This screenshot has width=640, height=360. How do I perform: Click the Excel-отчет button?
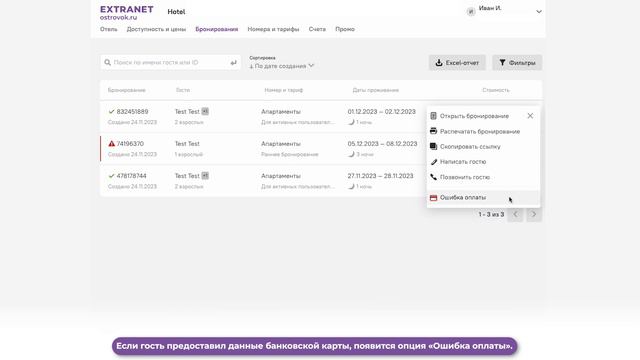pos(457,62)
